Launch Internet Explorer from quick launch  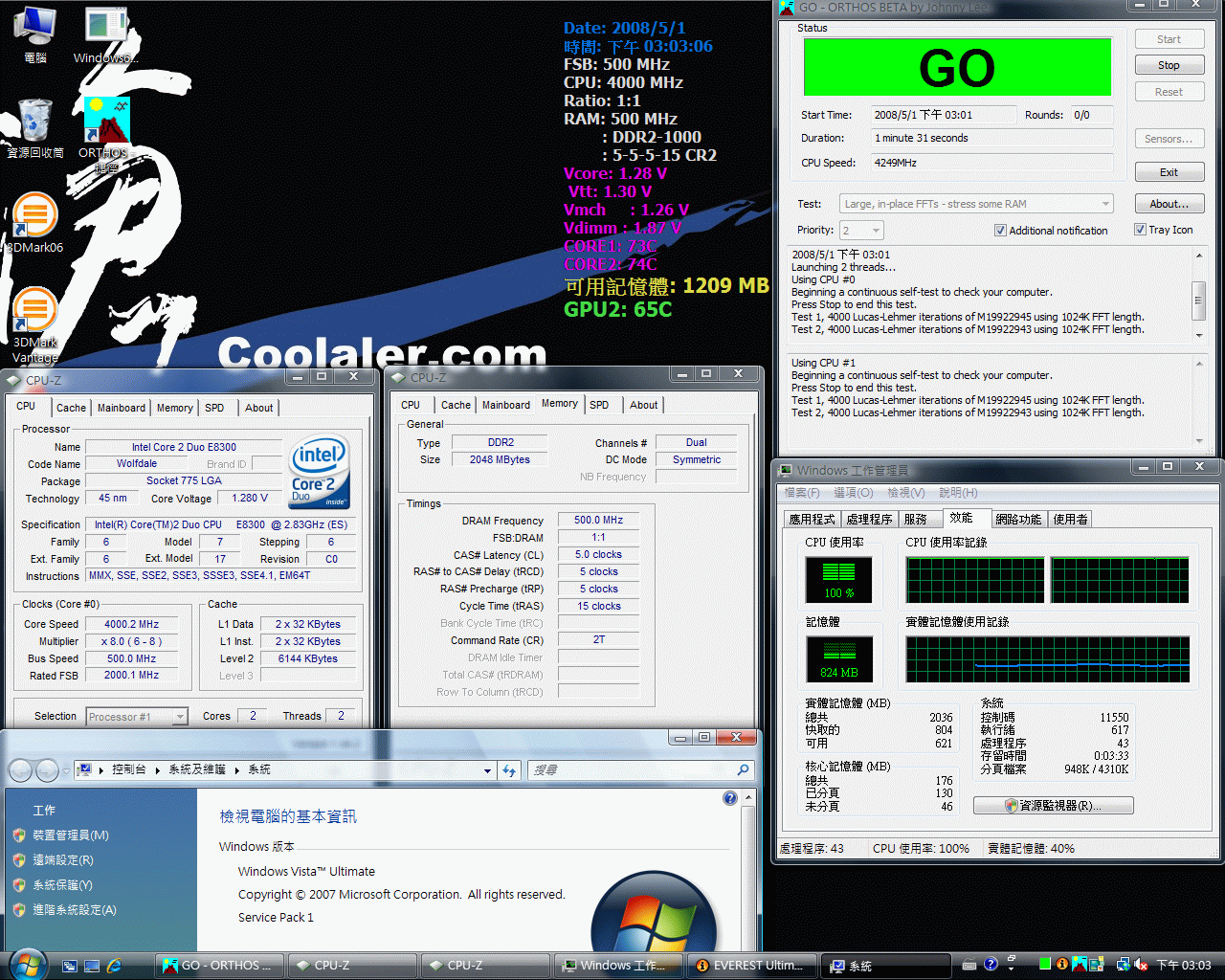(x=114, y=966)
